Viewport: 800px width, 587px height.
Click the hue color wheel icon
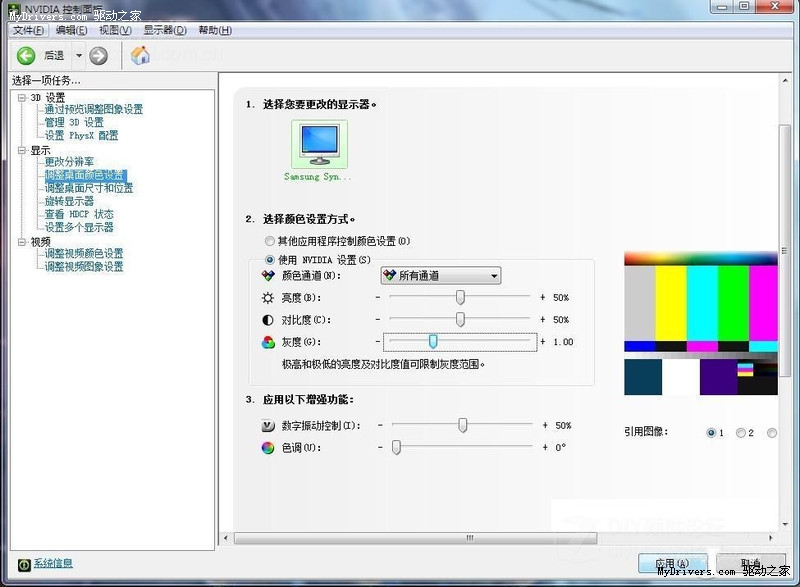coord(268,448)
